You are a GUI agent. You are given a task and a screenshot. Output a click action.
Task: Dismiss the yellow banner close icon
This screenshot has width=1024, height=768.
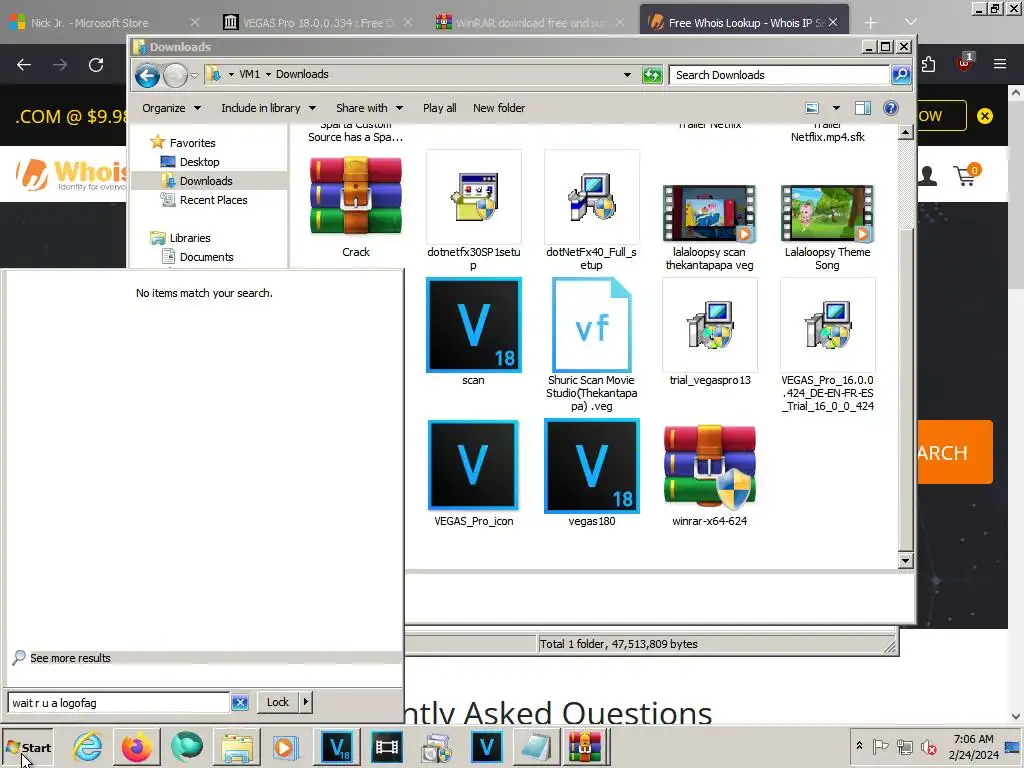point(984,116)
